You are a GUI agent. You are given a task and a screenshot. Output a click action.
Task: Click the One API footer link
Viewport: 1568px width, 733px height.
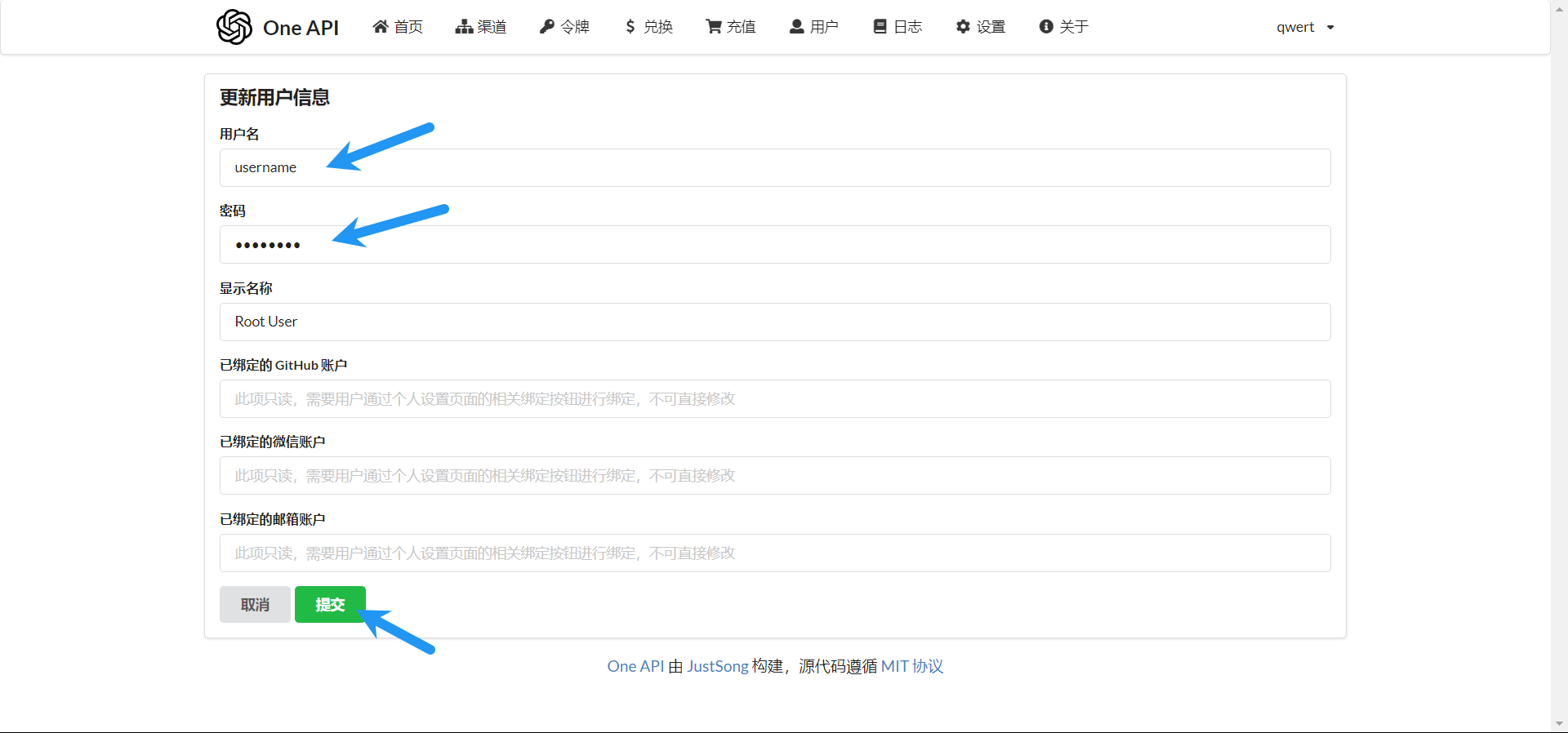pyautogui.click(x=635, y=666)
